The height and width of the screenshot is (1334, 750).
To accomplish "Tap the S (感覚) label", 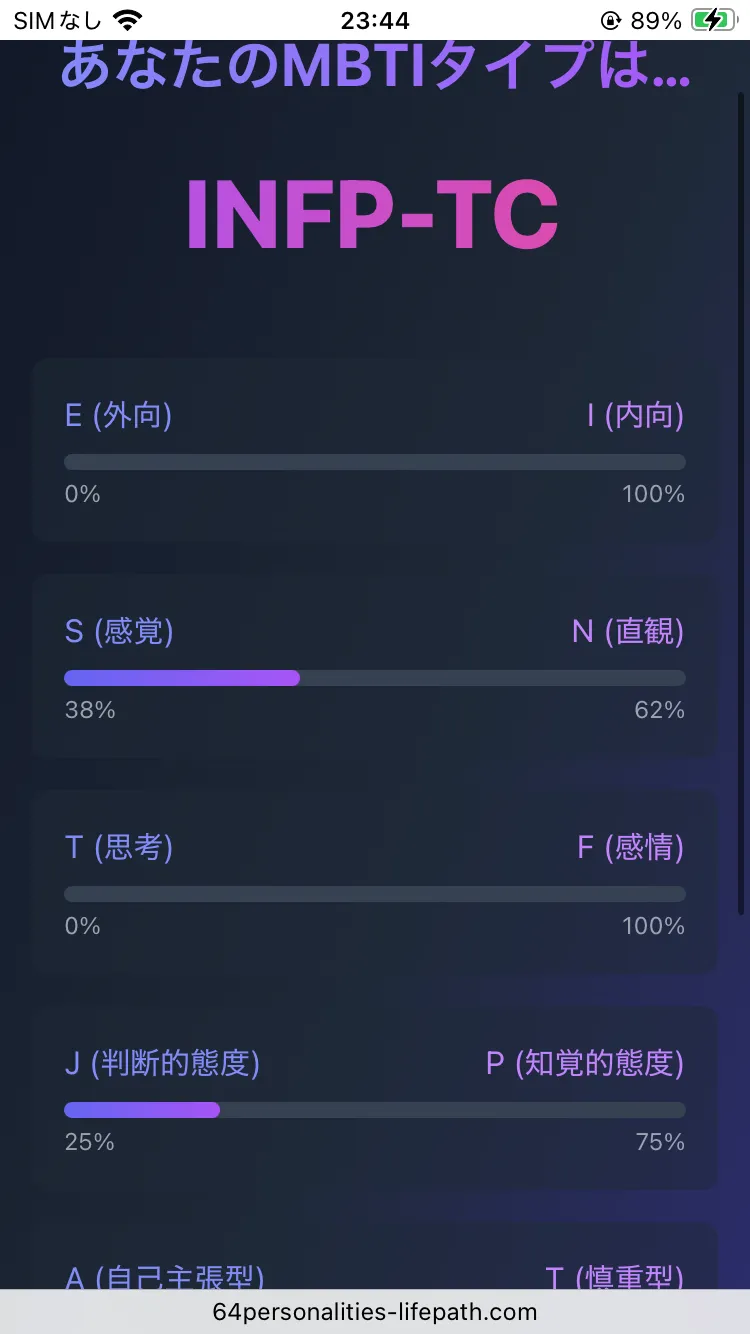I will click(119, 632).
